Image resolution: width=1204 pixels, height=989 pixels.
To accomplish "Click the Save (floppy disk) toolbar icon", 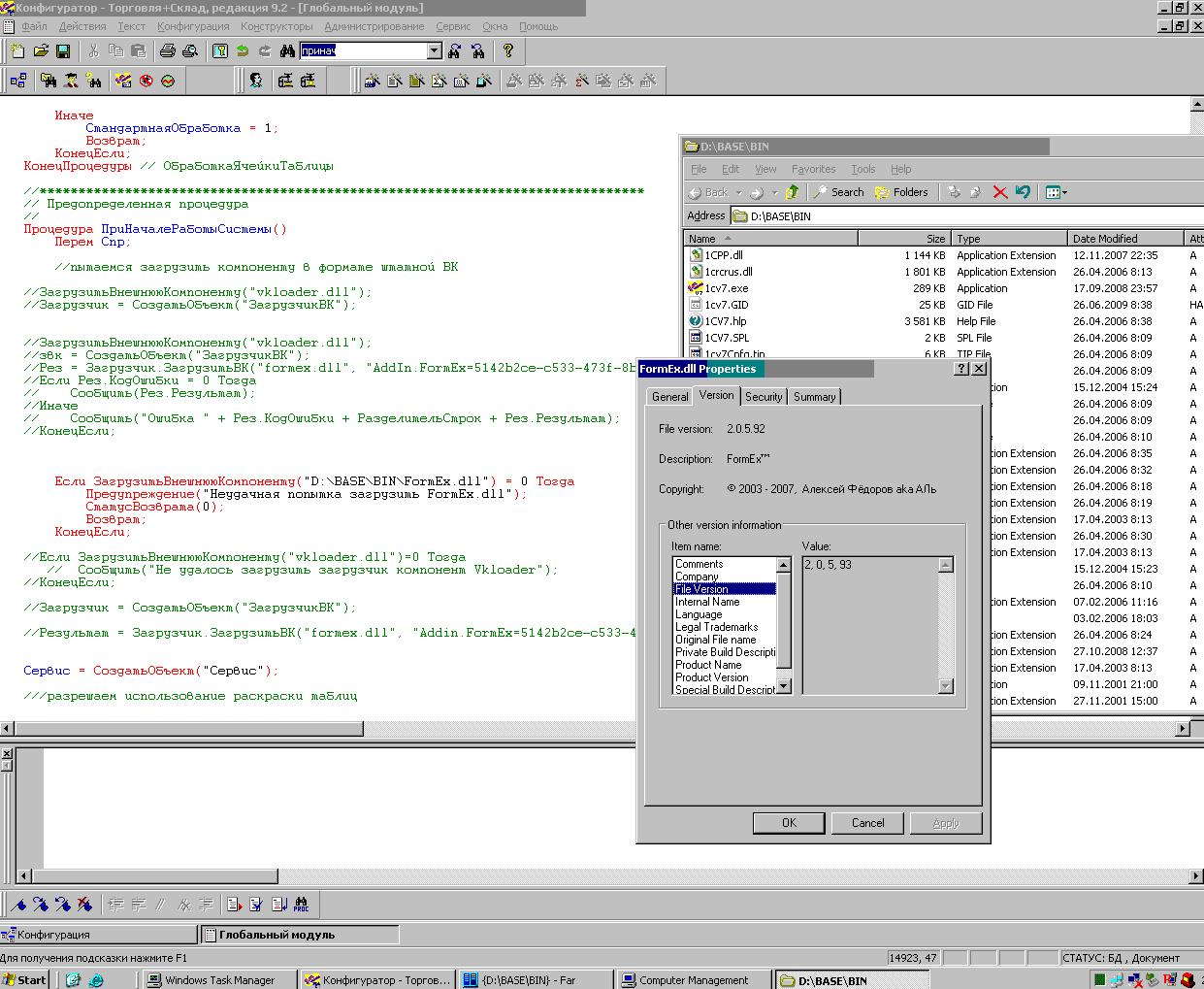I will click(63, 51).
